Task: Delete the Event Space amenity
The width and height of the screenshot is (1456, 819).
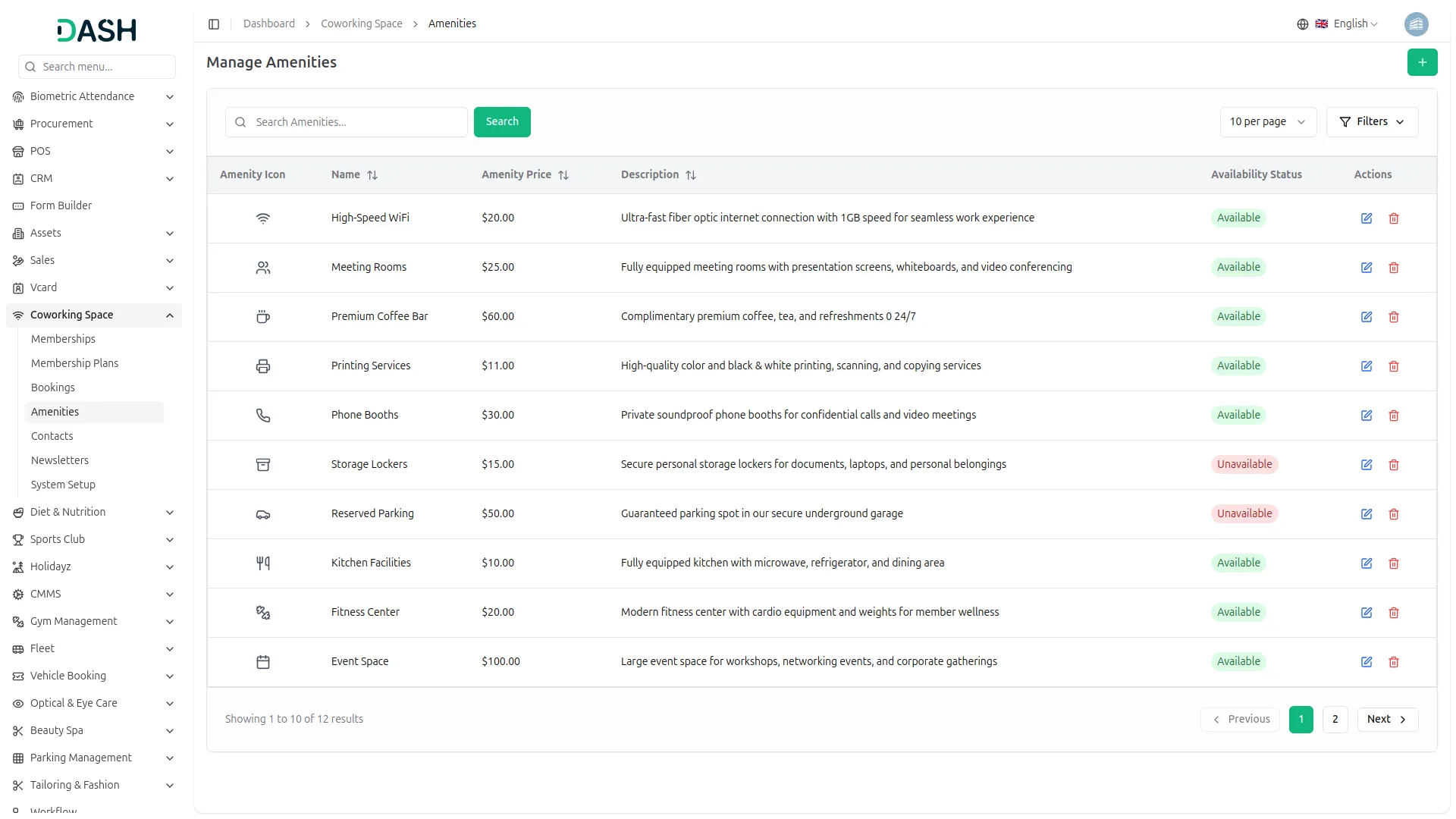Action: click(1393, 662)
